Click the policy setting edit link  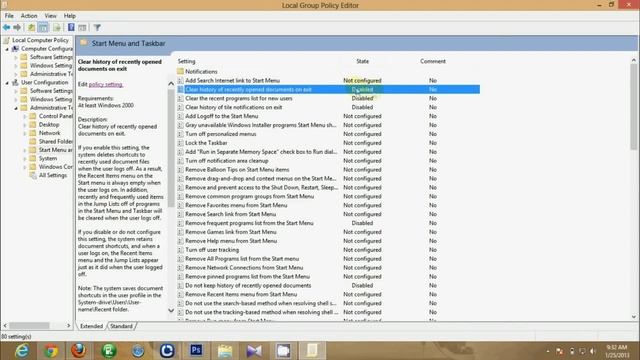click(x=106, y=84)
